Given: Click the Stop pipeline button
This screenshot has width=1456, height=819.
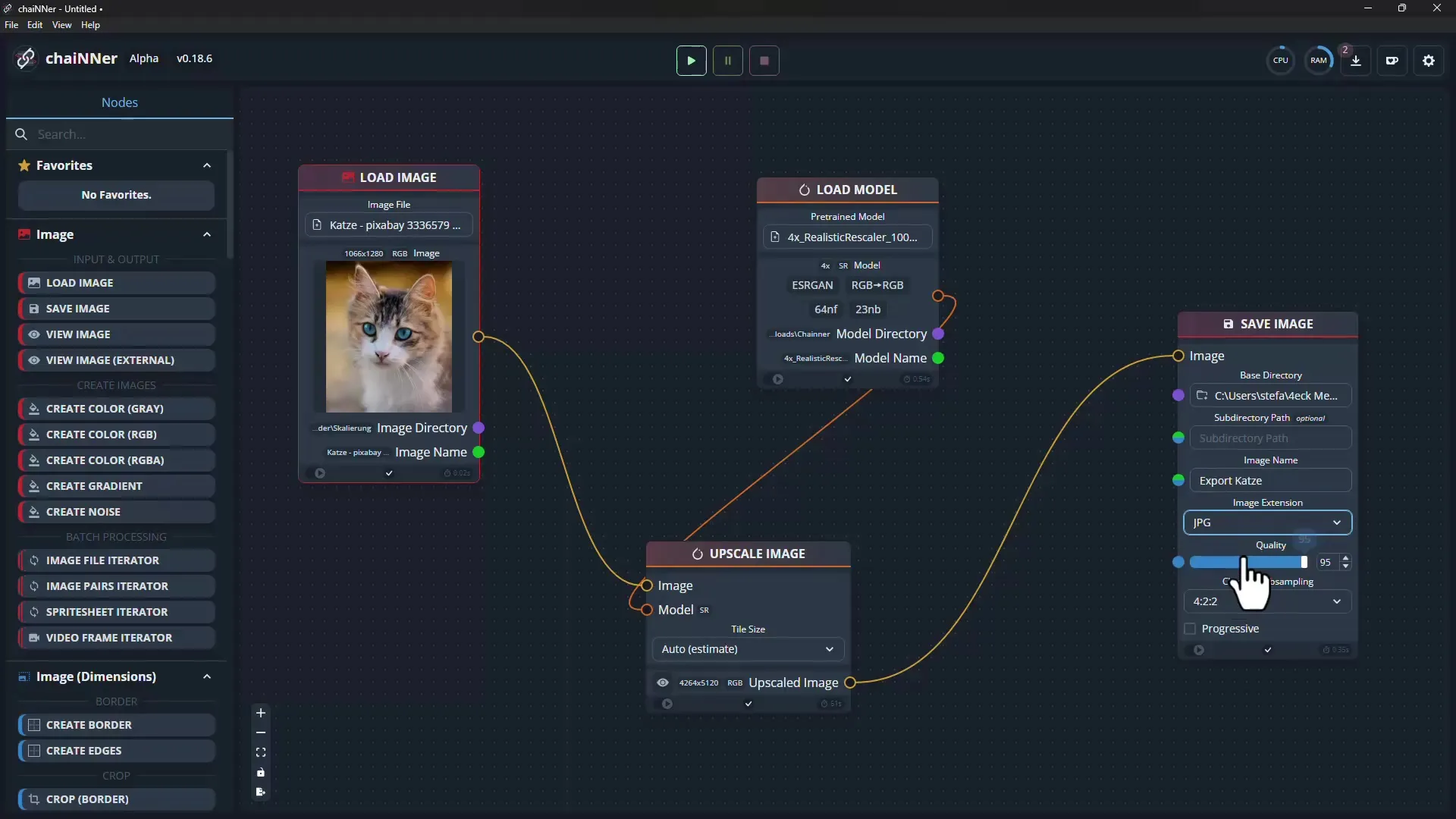Looking at the screenshot, I should [763, 61].
